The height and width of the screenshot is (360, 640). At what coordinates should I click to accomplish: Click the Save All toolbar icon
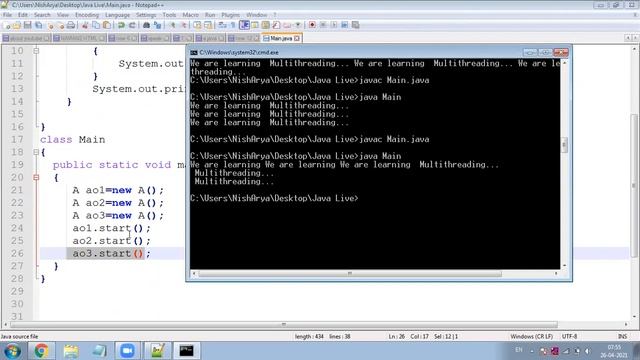[38, 25]
